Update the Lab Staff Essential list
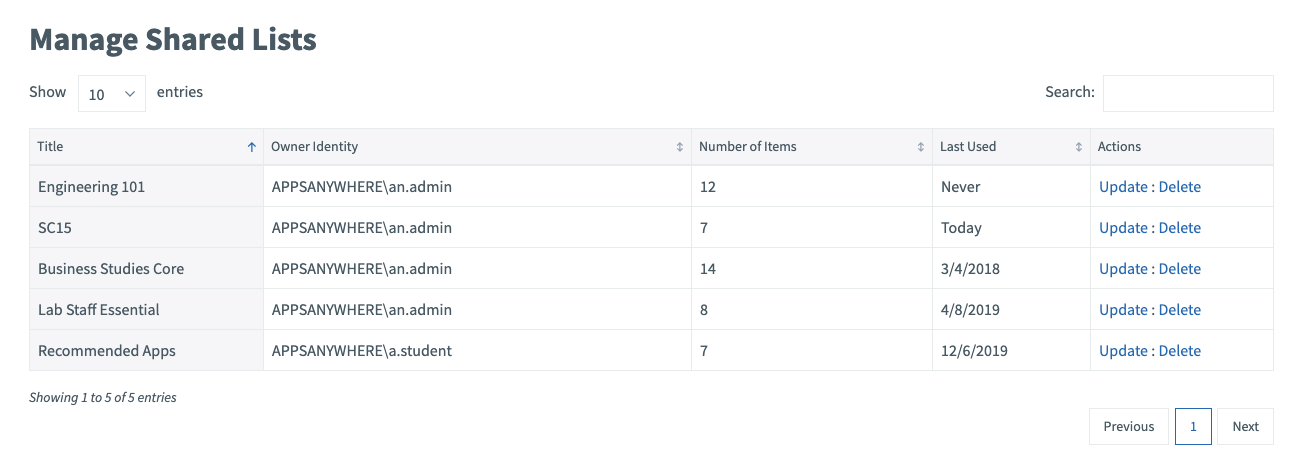Viewport: 1302px width, 459px height. [1123, 310]
